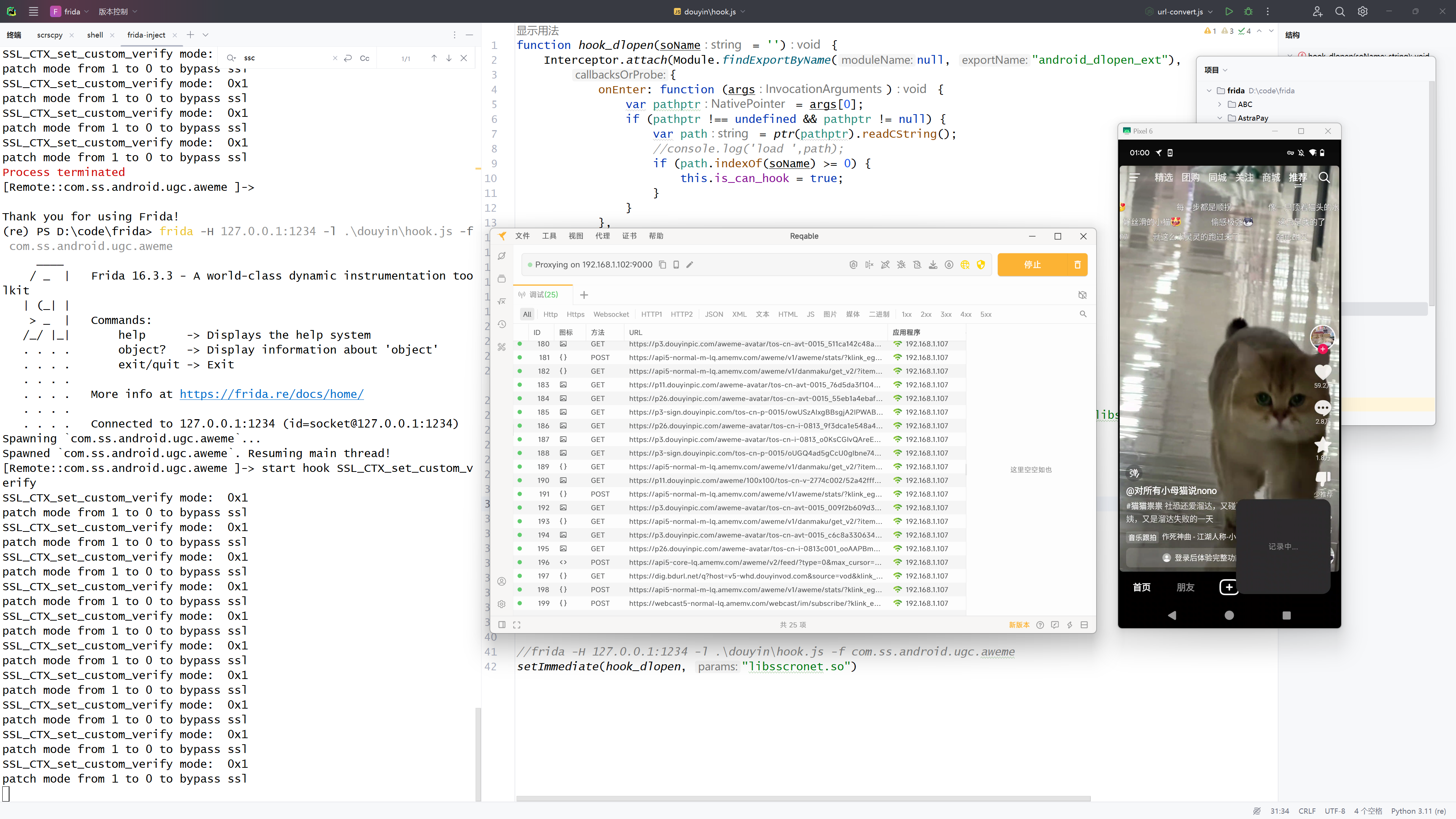The width and height of the screenshot is (1456, 819).
Task: Click the trash icon beside 停止
Action: point(1077,265)
